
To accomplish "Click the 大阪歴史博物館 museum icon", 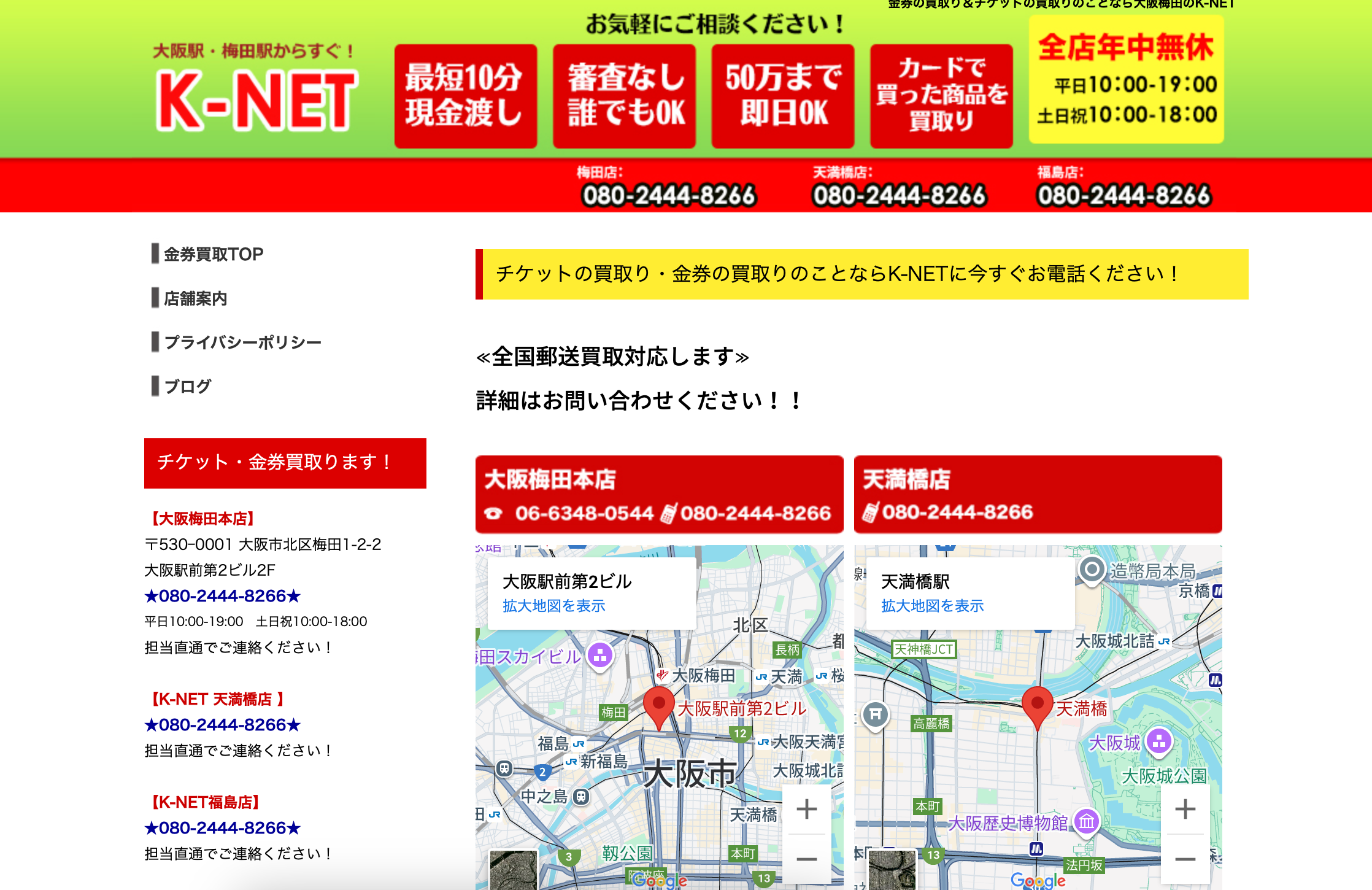I will click(x=1086, y=821).
